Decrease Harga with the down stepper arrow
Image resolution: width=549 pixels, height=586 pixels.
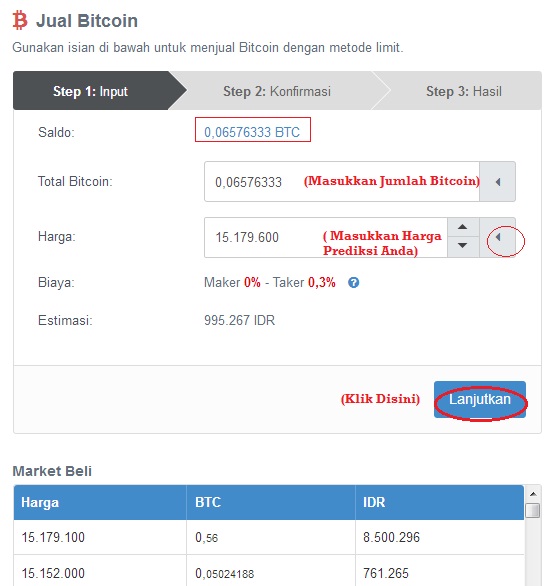(463, 247)
